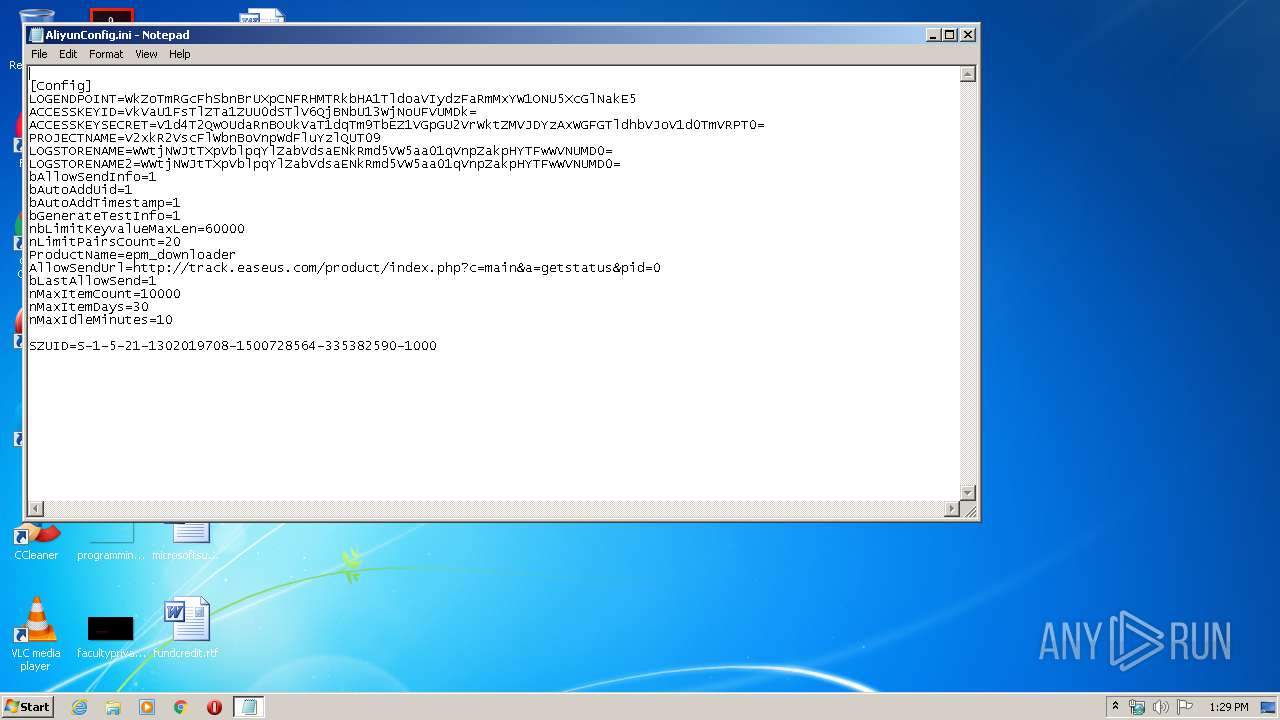
Task: Click the Notepad title bar system icon
Action: click(36, 35)
